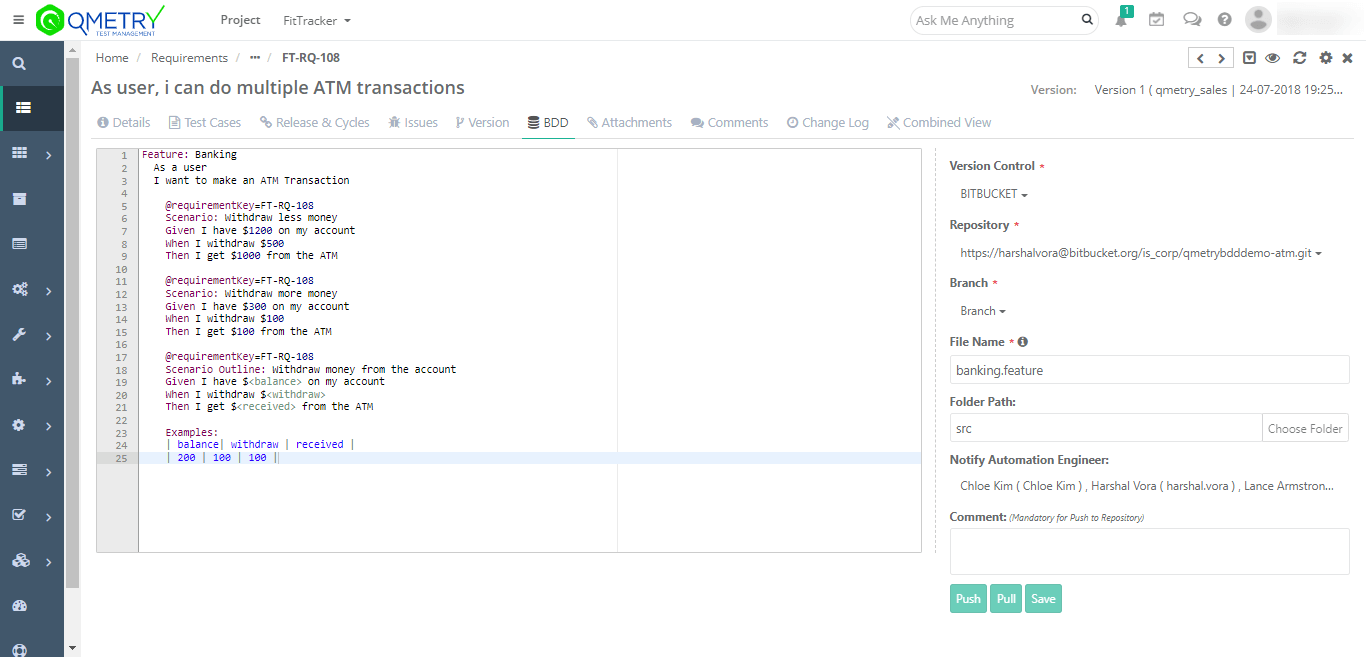Click the File Name input field
Screen dimensions: 1366x657
point(1150,370)
